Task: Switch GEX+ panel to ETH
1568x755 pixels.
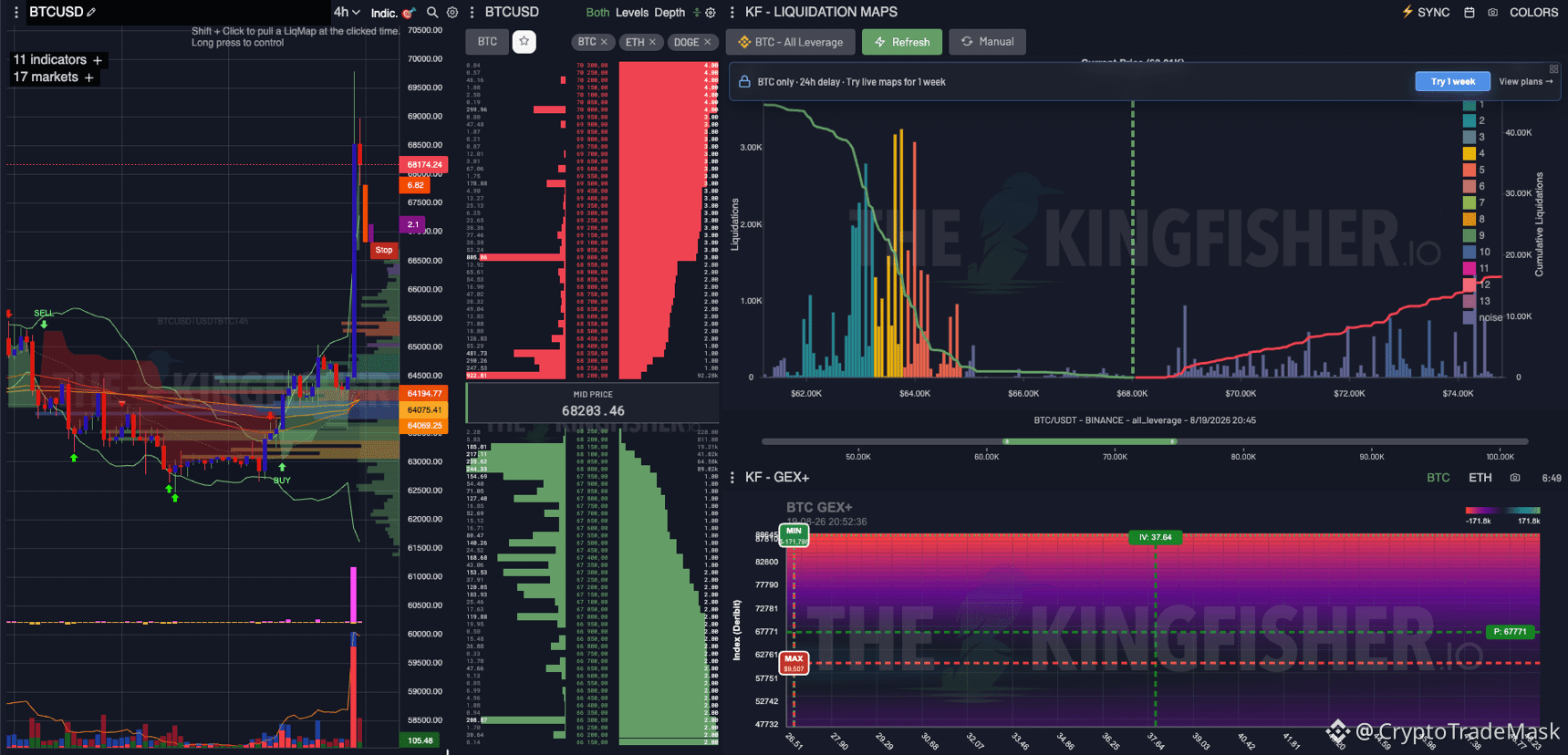Action: [1480, 478]
